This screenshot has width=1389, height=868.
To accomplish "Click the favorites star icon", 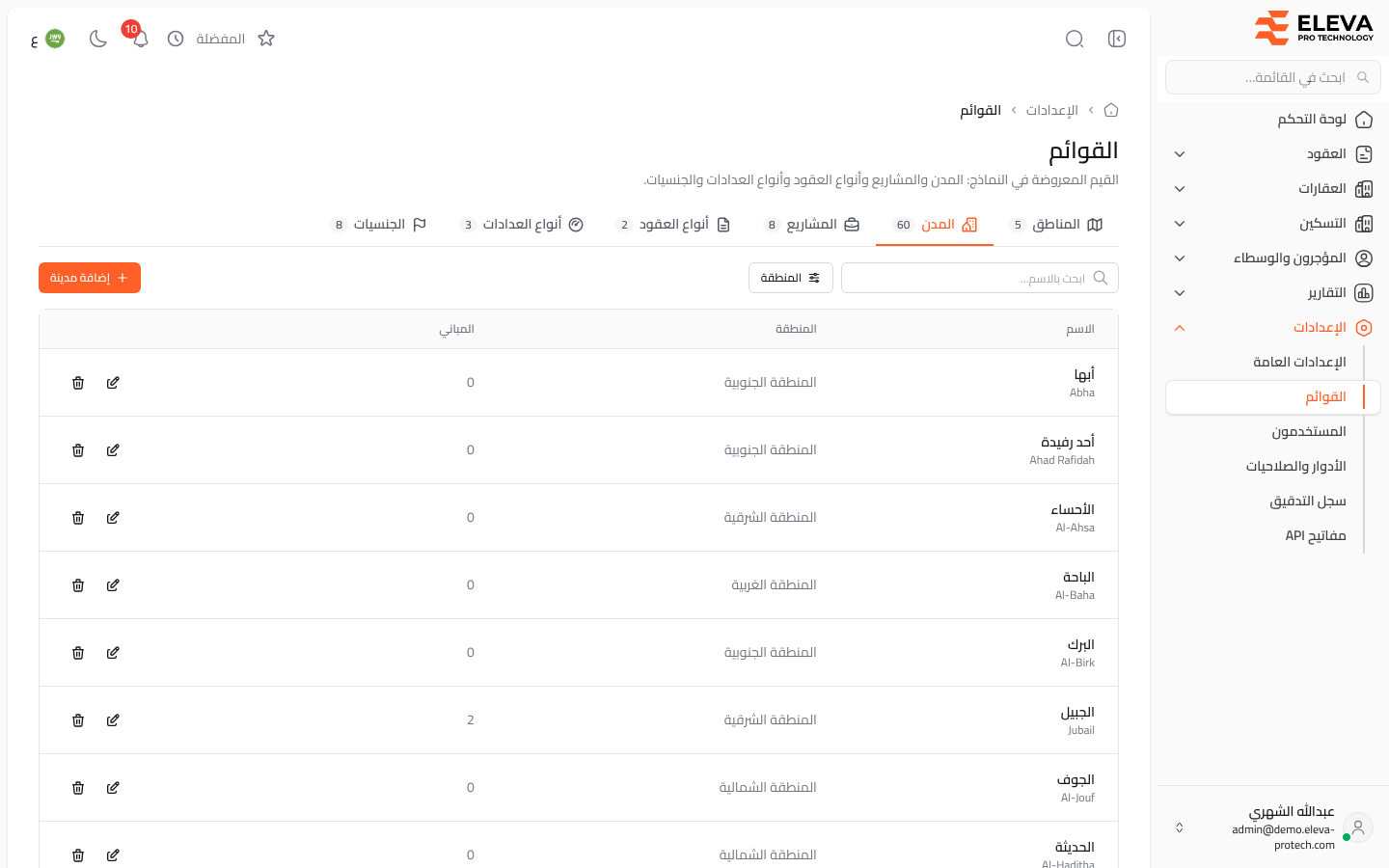I will click(266, 39).
